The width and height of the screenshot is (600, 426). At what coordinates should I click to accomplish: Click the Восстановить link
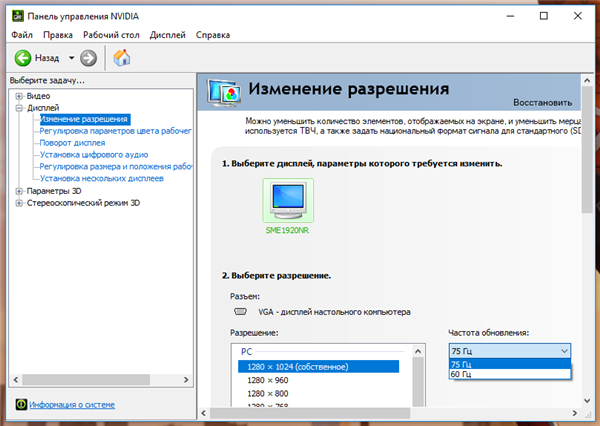click(x=543, y=103)
